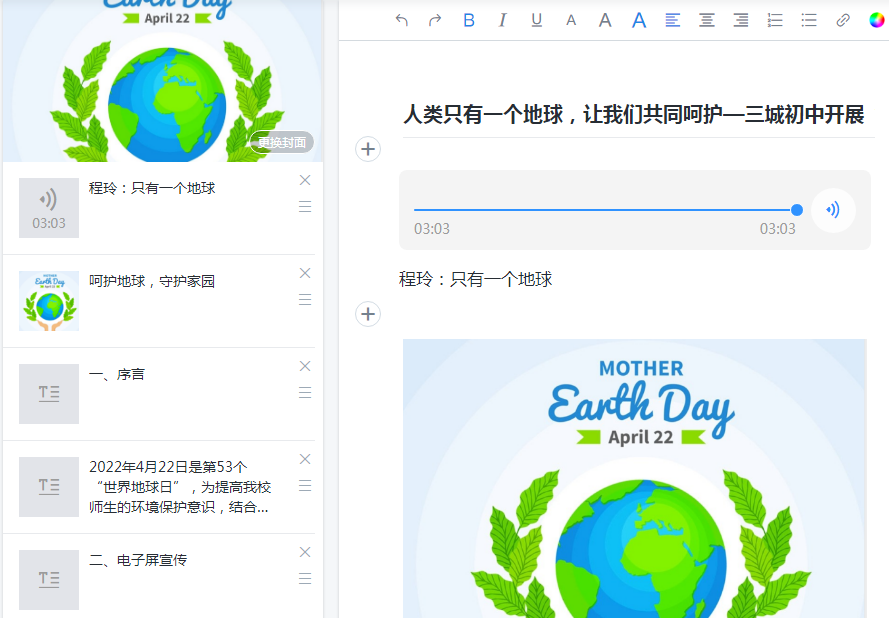Insert a numbered list
889x618 pixels.
pos(775,20)
